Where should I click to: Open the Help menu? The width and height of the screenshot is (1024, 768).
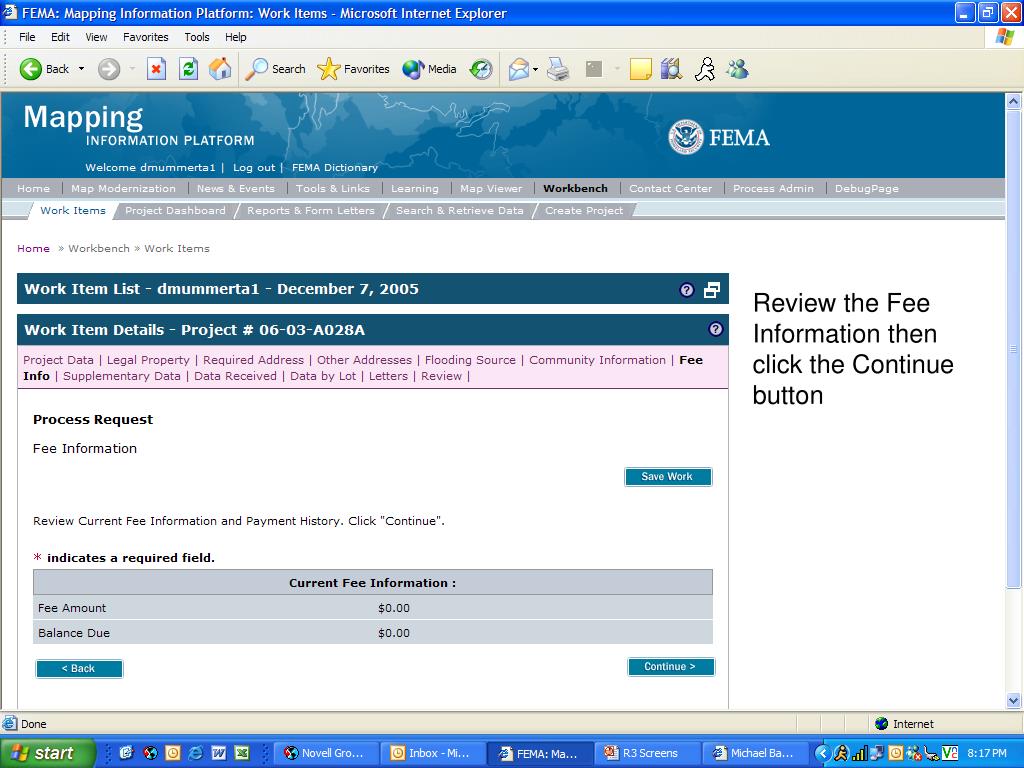tap(236, 37)
